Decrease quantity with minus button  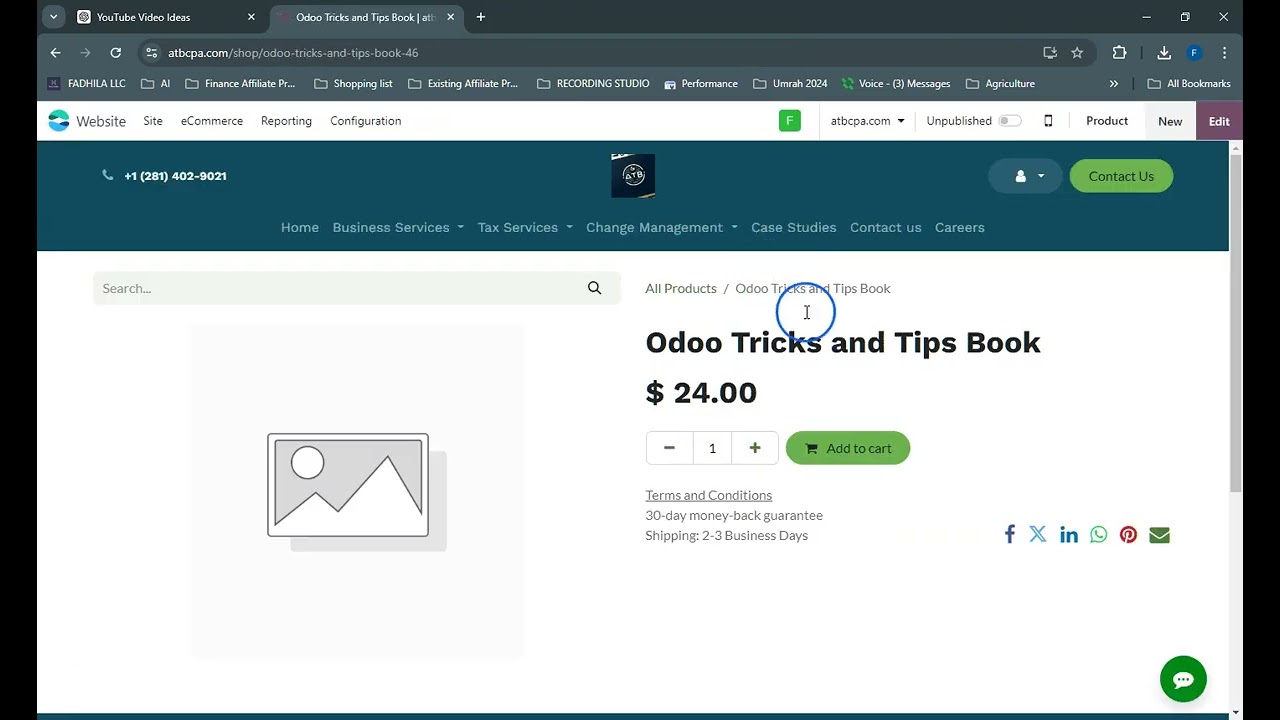pos(669,448)
